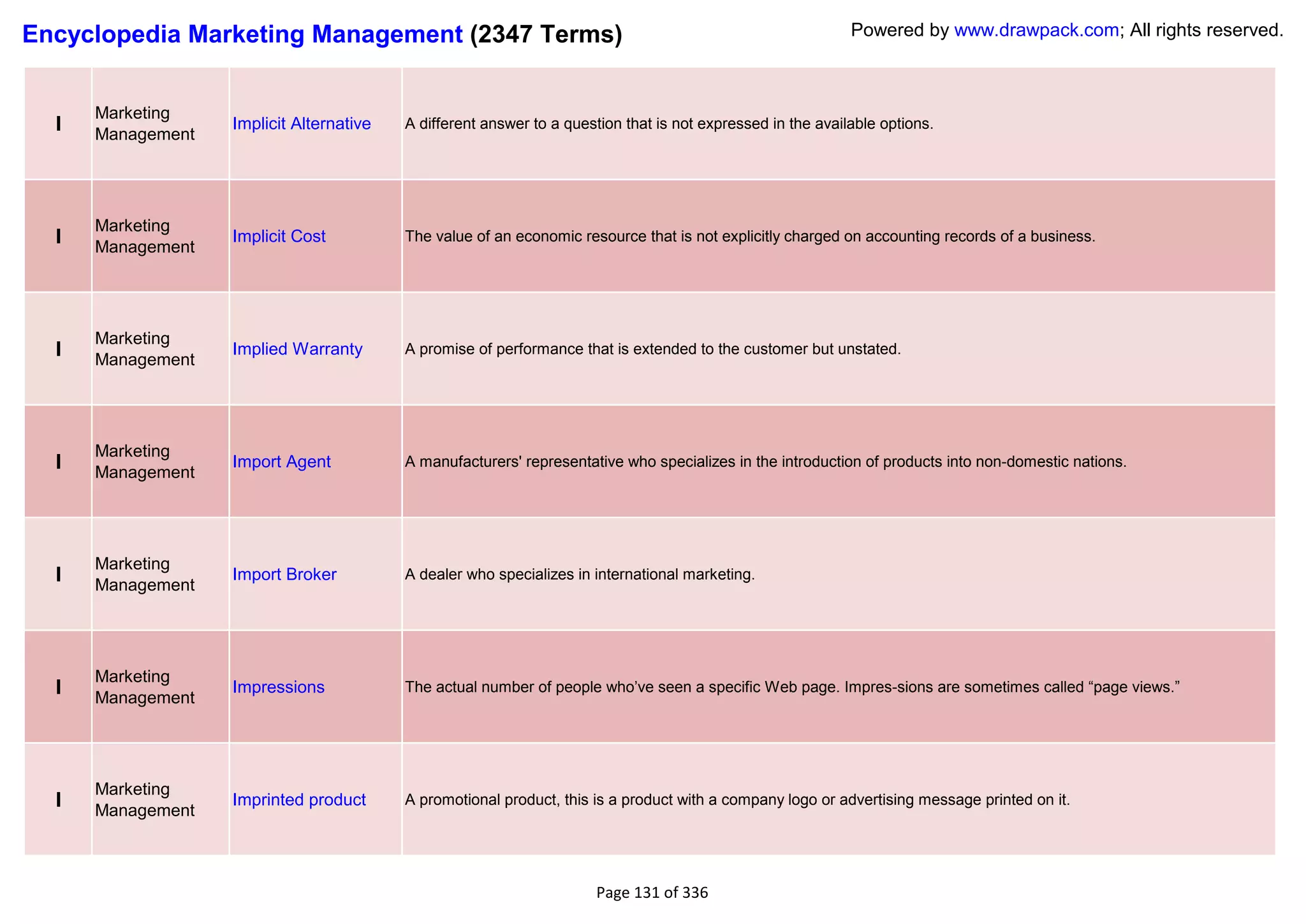Click the (2347 Terms) heading text

546,34
